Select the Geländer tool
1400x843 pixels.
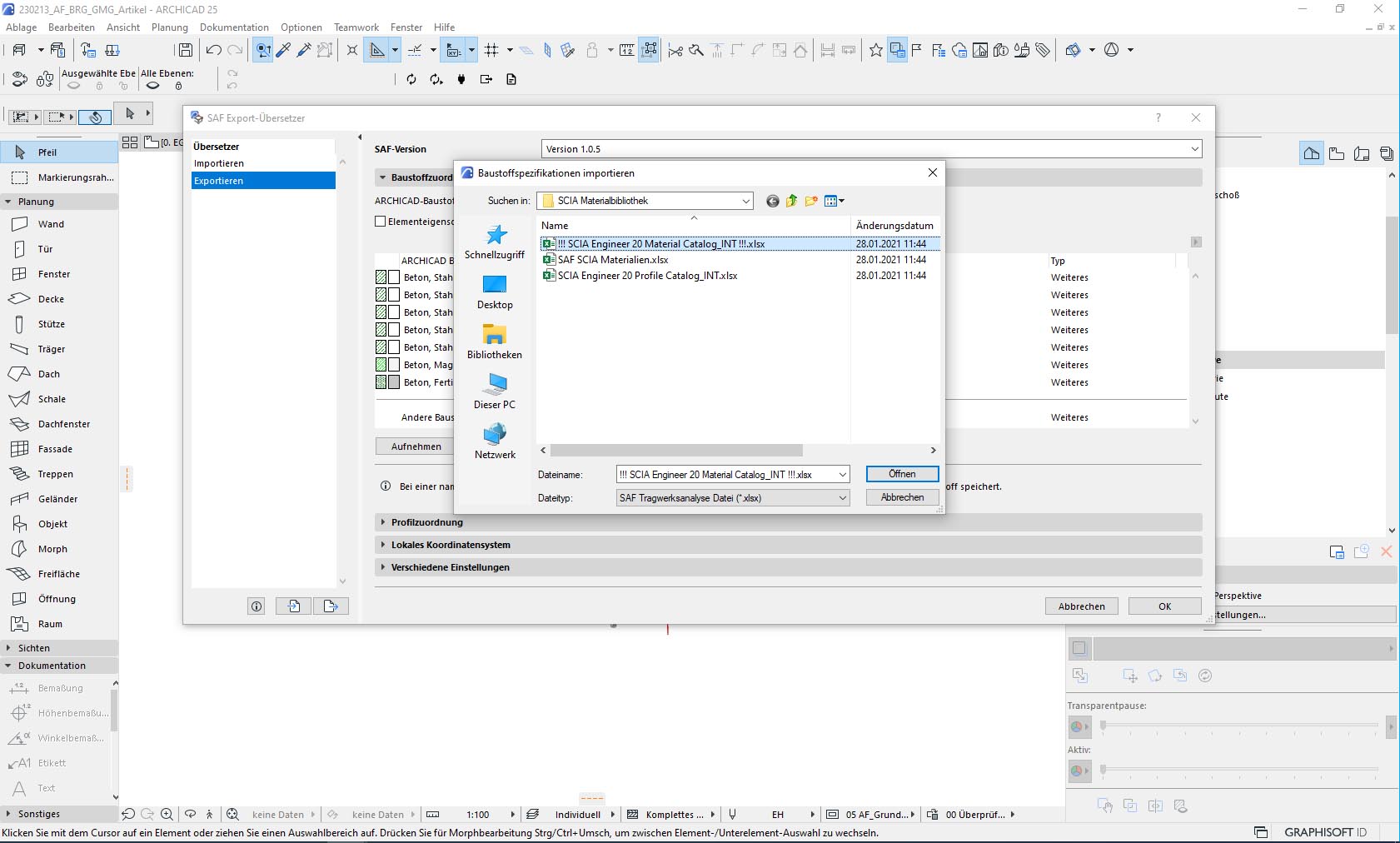click(x=58, y=499)
